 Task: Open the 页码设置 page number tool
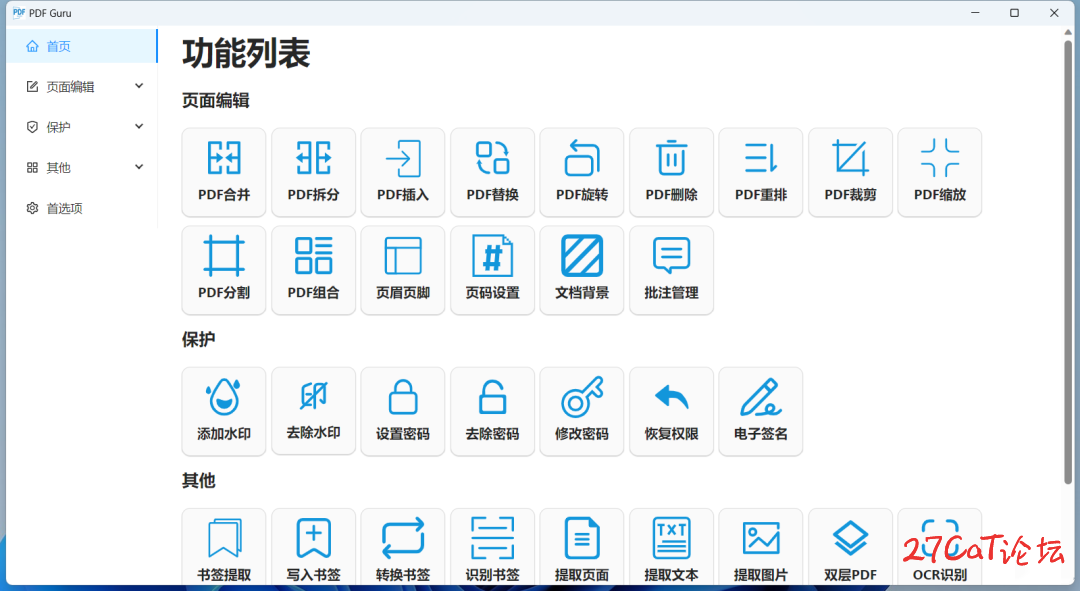[x=492, y=270]
